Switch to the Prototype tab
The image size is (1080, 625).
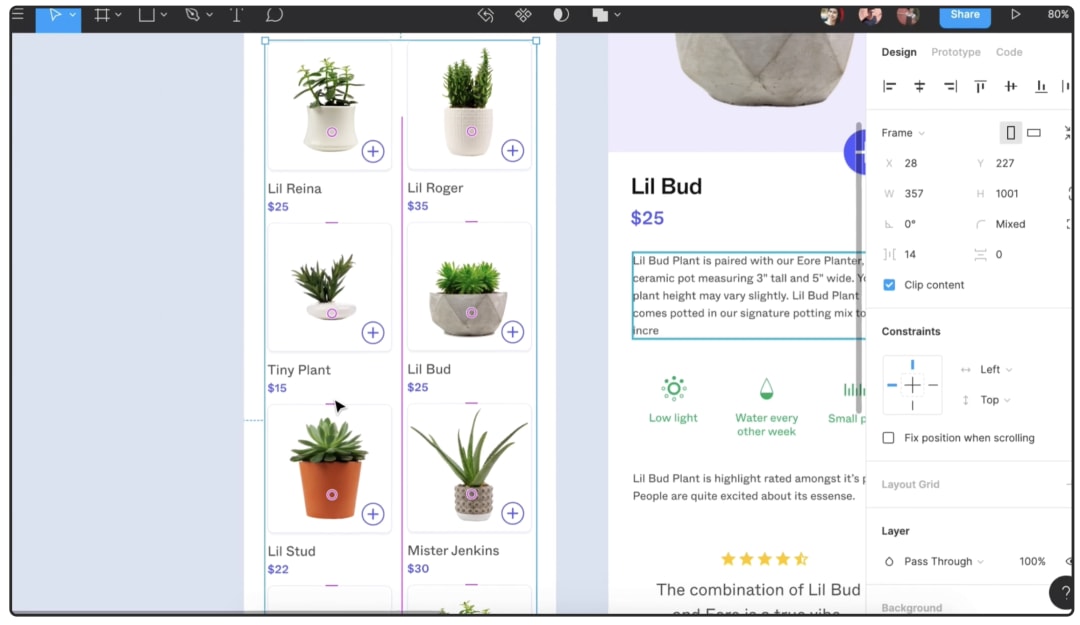(x=955, y=52)
